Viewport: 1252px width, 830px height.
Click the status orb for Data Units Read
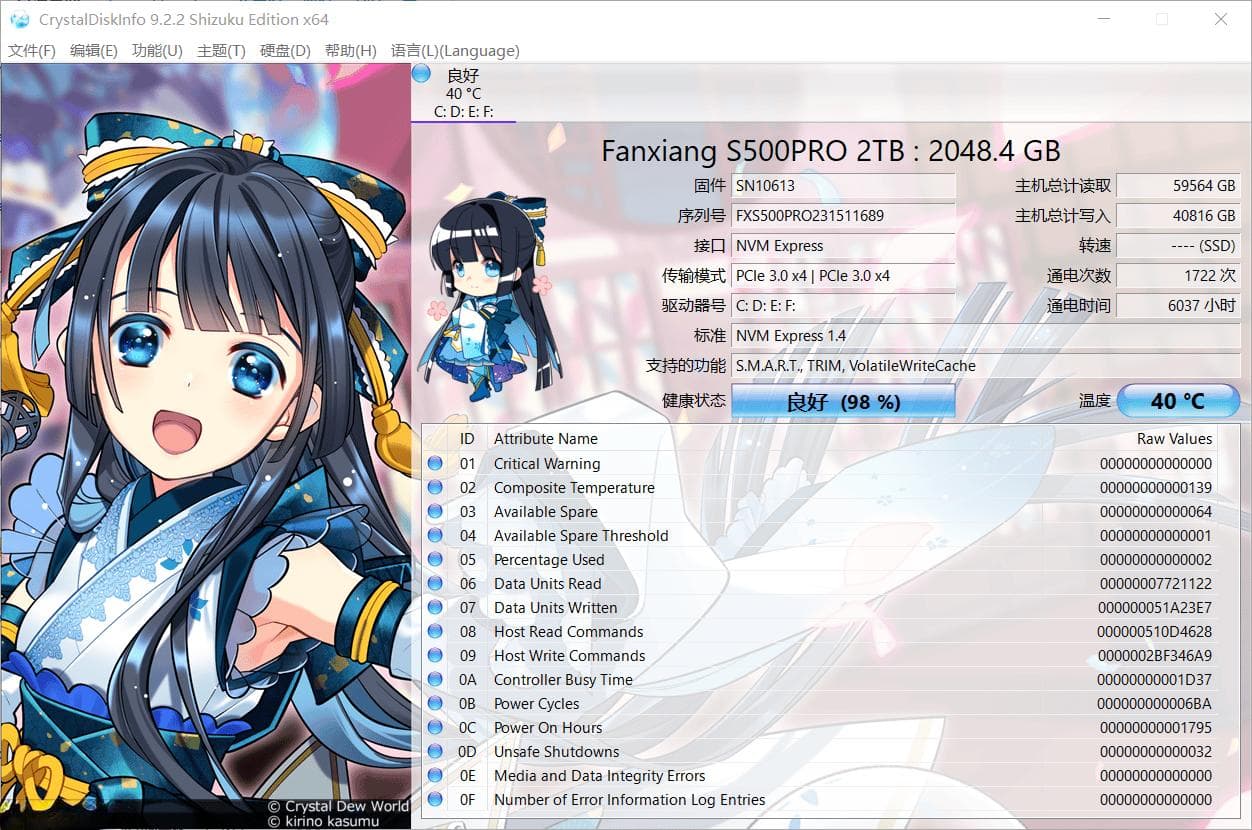pyautogui.click(x=435, y=583)
